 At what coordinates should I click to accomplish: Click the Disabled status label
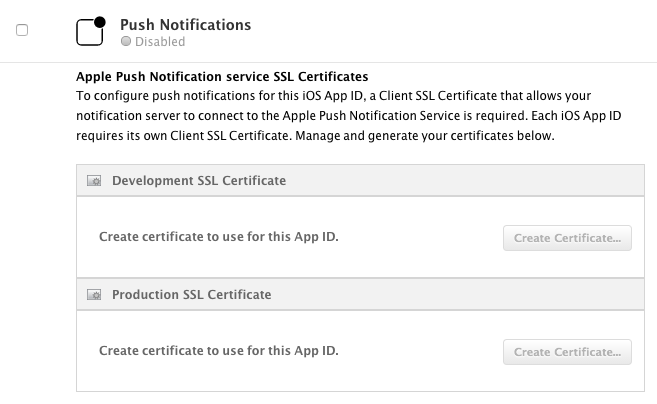pos(160,41)
